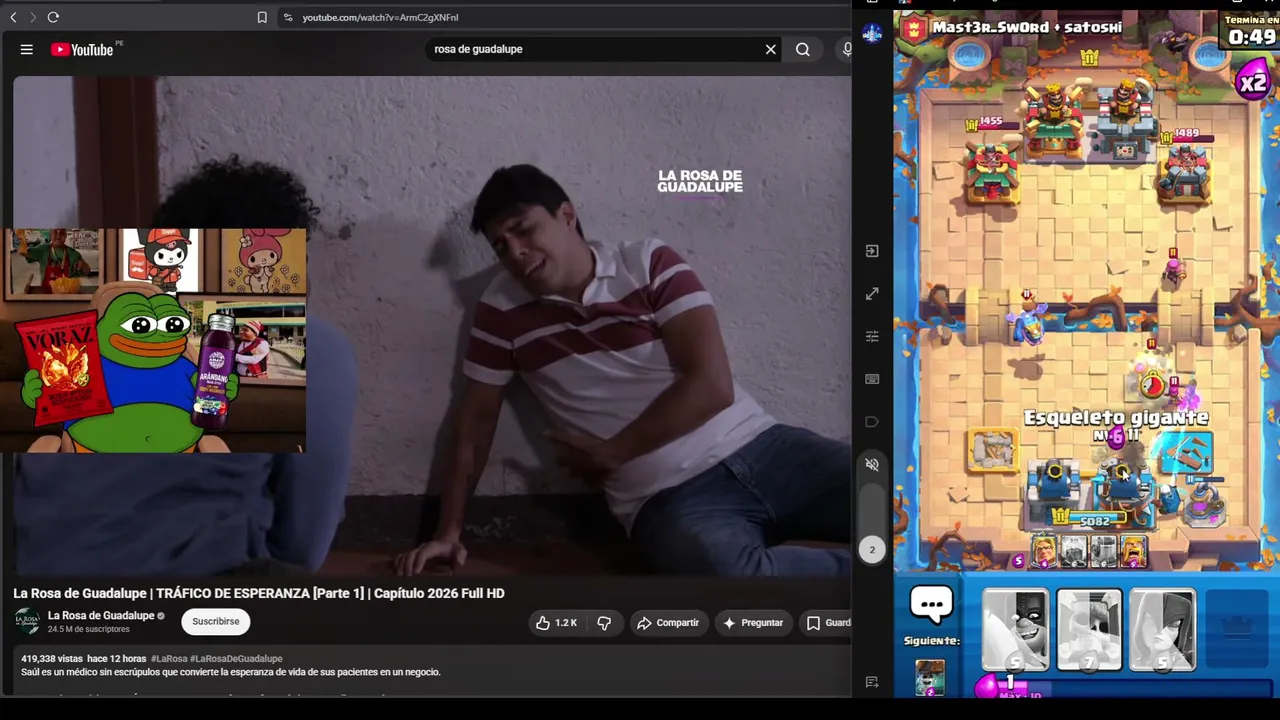Screen dimensions: 1280x720
Task: View site information icon in address bar
Action: (x=288, y=17)
